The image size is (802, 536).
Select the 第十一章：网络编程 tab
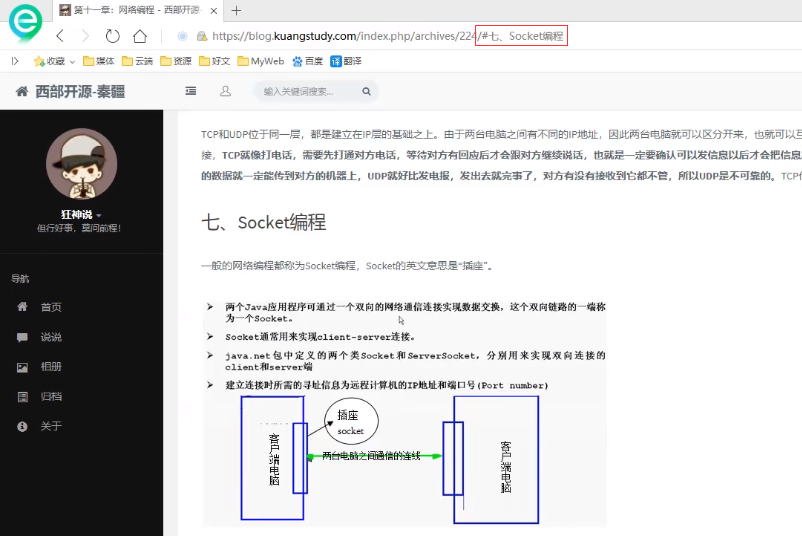coord(136,10)
